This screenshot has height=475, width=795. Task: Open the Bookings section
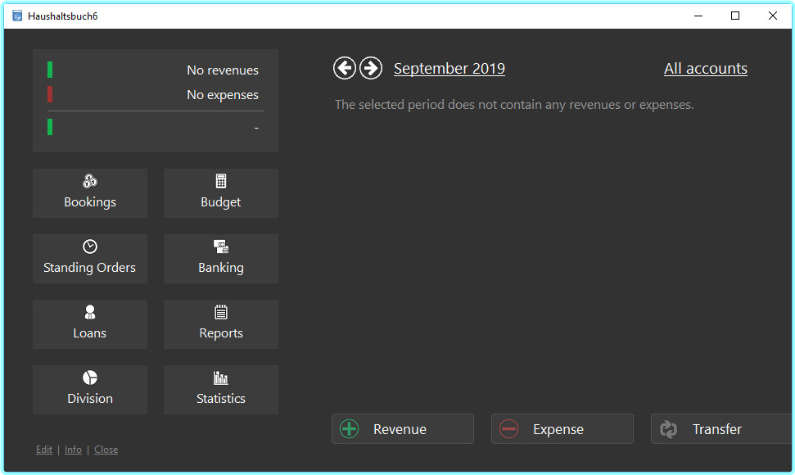click(90, 193)
